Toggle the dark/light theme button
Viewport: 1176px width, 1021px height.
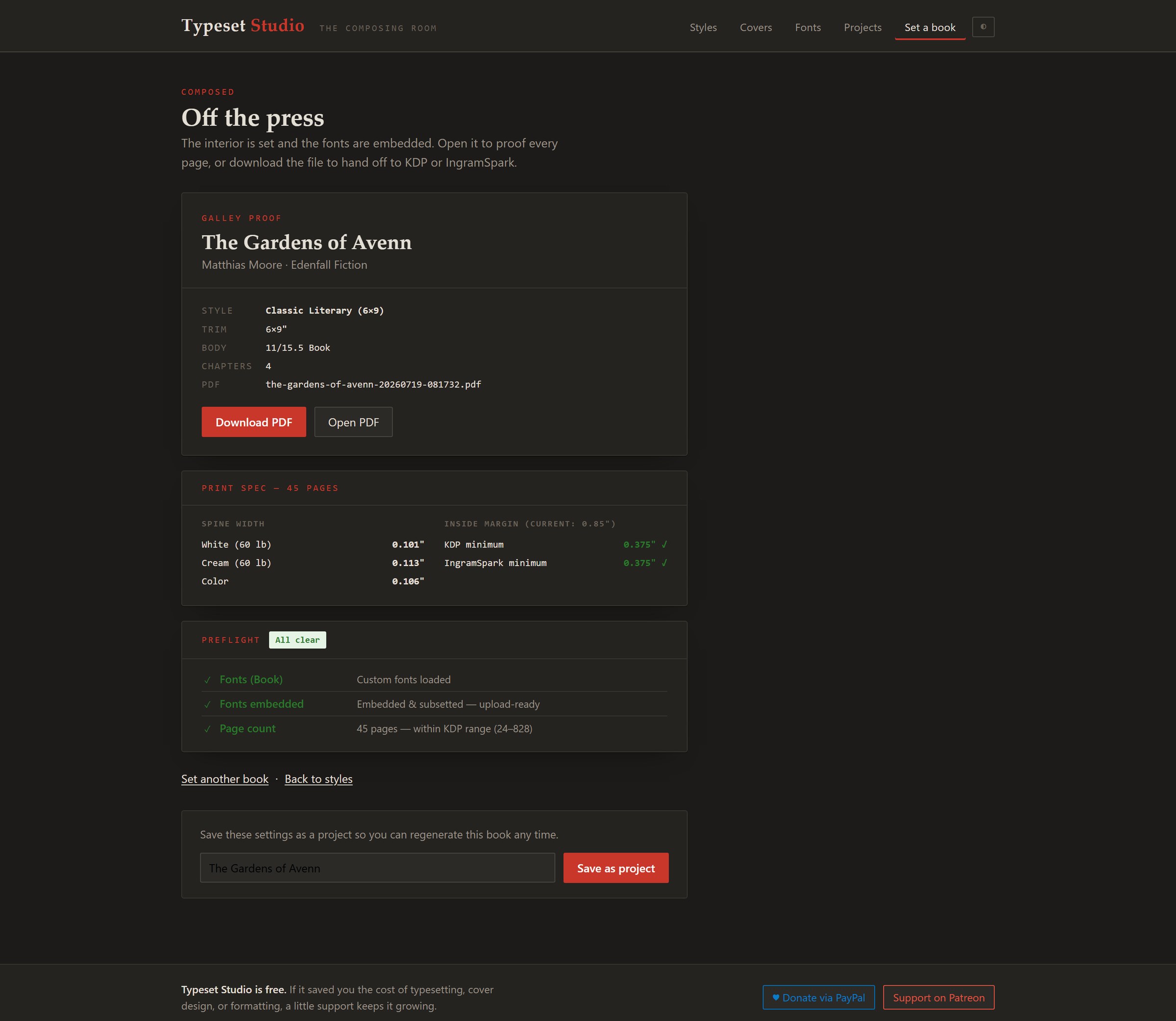tap(983, 27)
